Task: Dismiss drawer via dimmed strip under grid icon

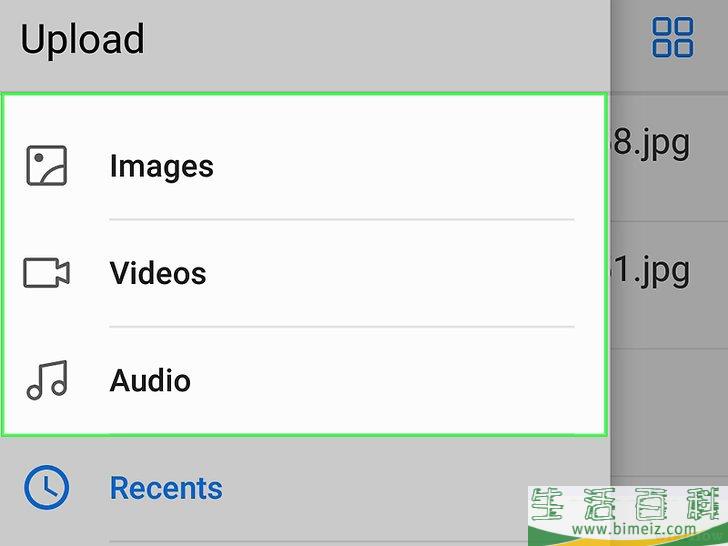Action: pos(670,77)
